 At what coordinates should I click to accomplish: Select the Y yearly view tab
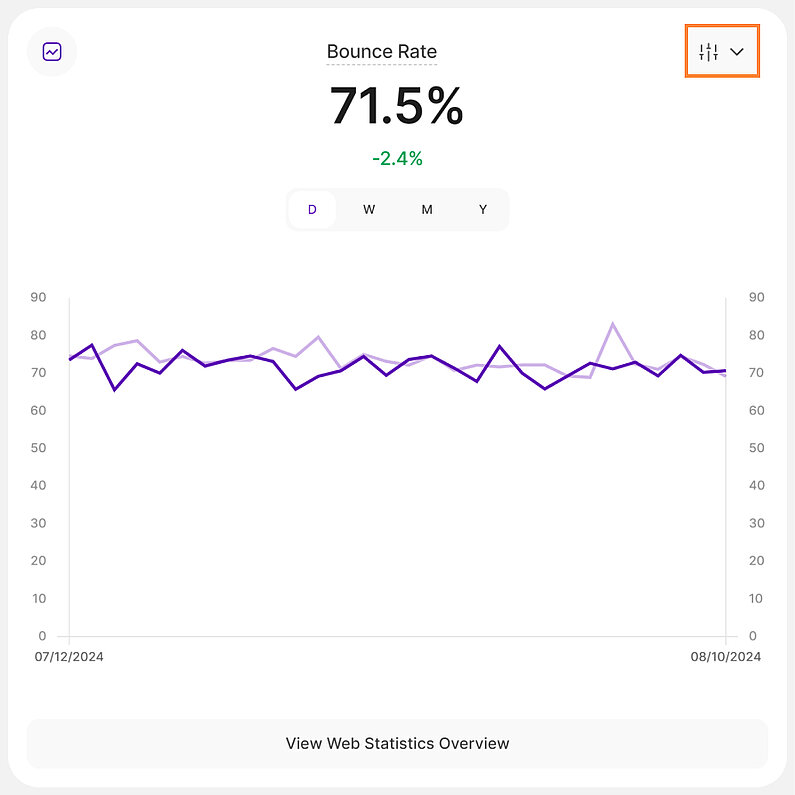[x=483, y=210]
